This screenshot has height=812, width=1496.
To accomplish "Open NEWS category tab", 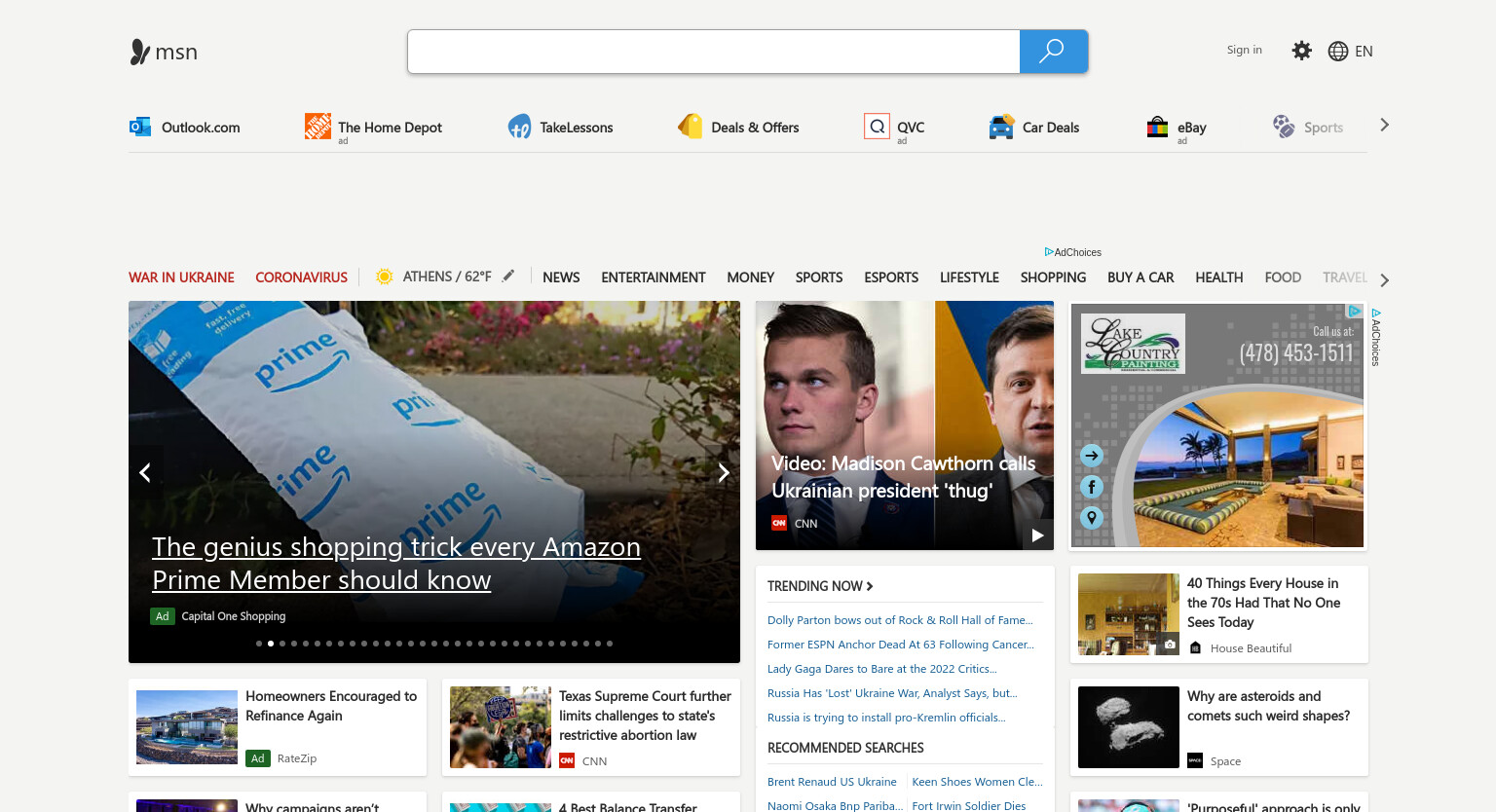I will (561, 277).
